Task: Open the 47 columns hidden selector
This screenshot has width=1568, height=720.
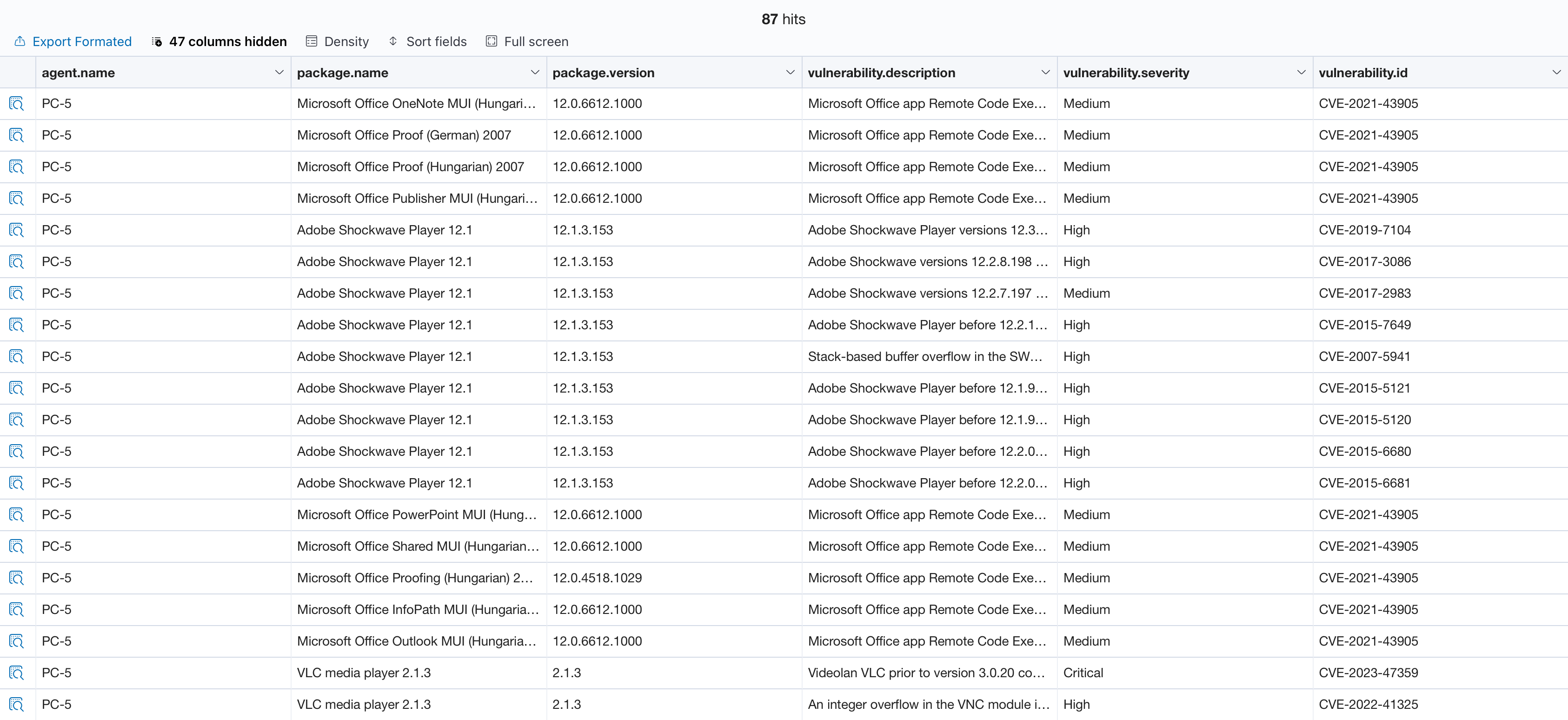Action: pyautogui.click(x=219, y=41)
